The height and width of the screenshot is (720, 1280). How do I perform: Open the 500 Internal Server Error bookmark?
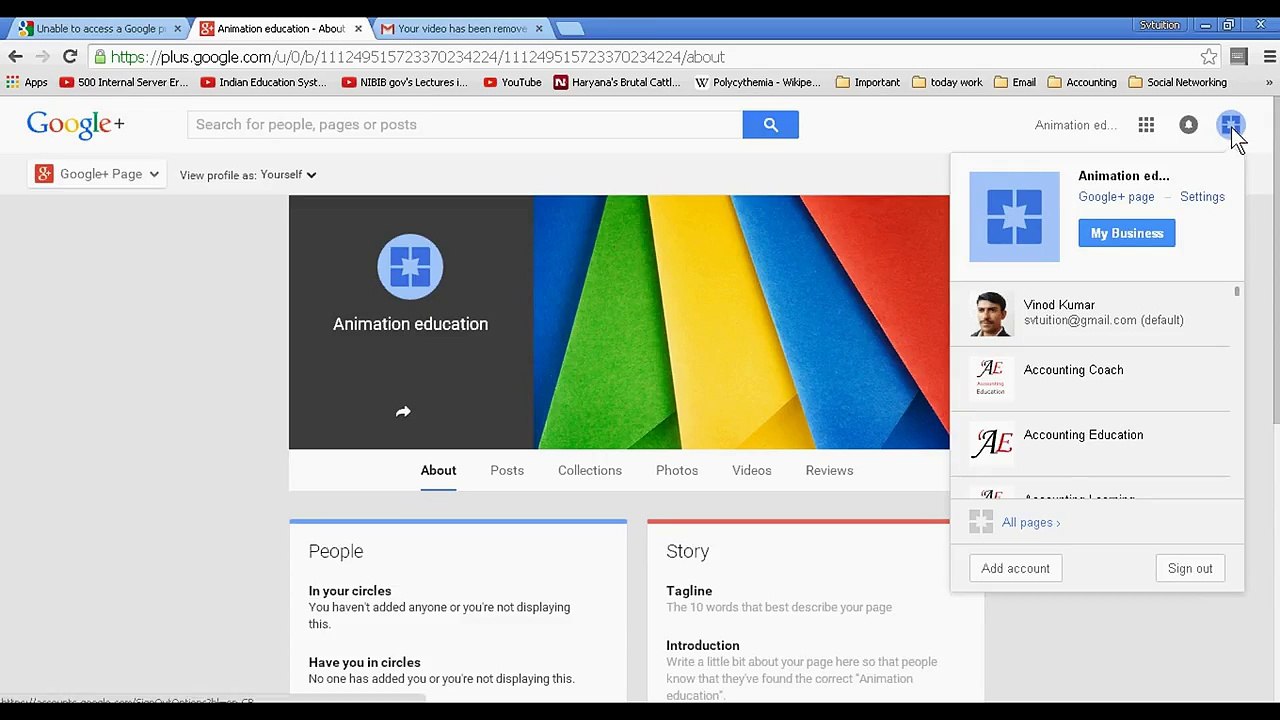124,82
